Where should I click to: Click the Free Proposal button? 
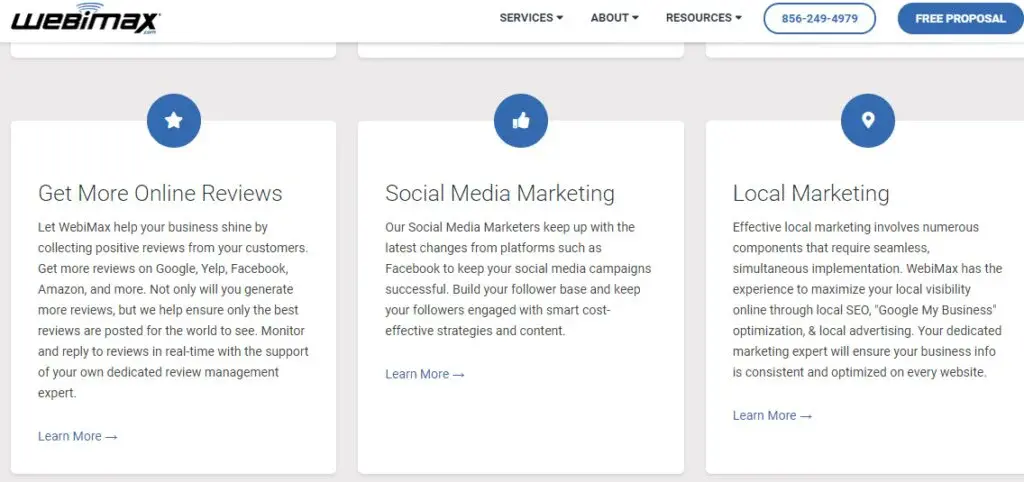click(961, 18)
